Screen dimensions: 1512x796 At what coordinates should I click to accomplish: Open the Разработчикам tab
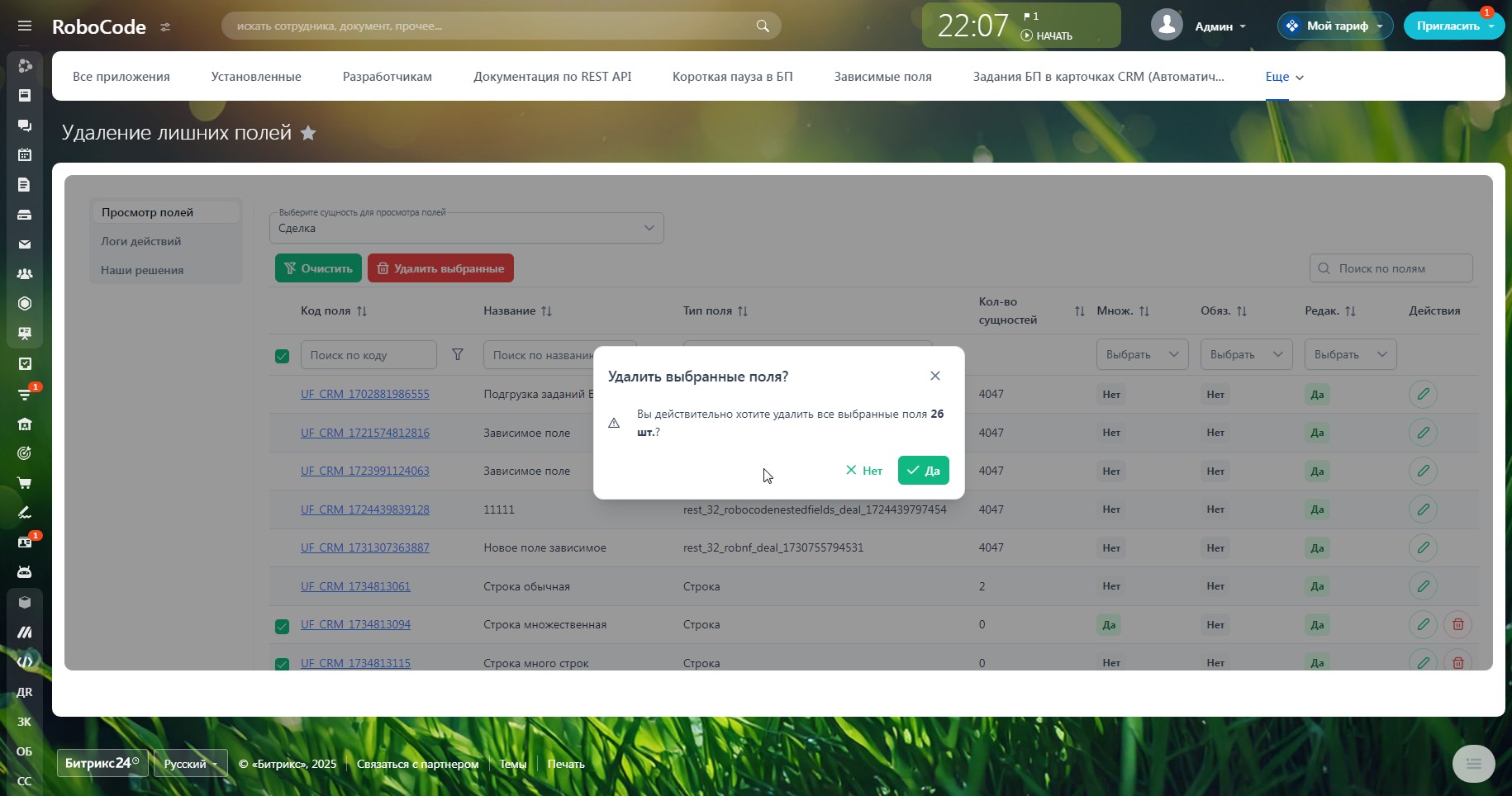click(x=388, y=77)
